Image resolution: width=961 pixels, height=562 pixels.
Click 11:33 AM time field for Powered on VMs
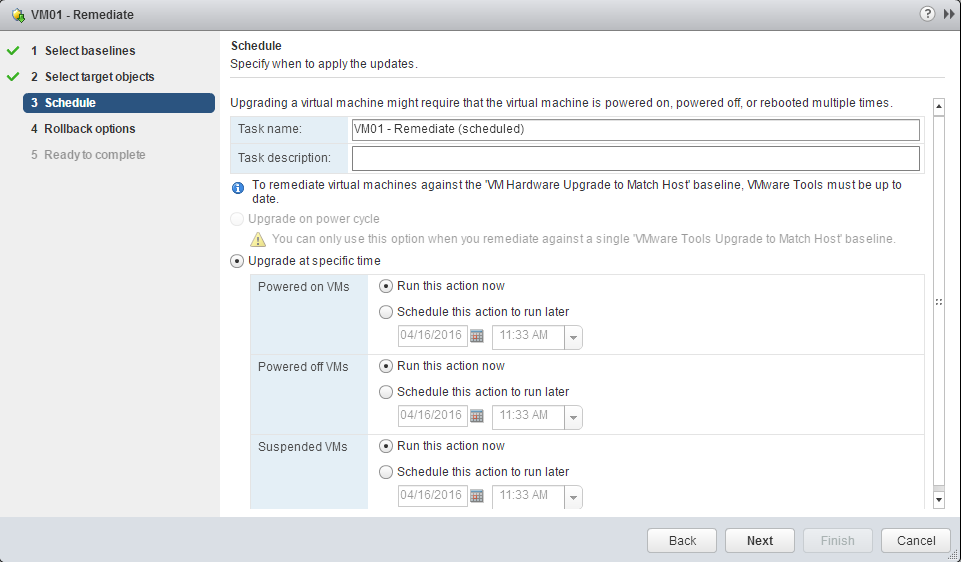[528, 337]
